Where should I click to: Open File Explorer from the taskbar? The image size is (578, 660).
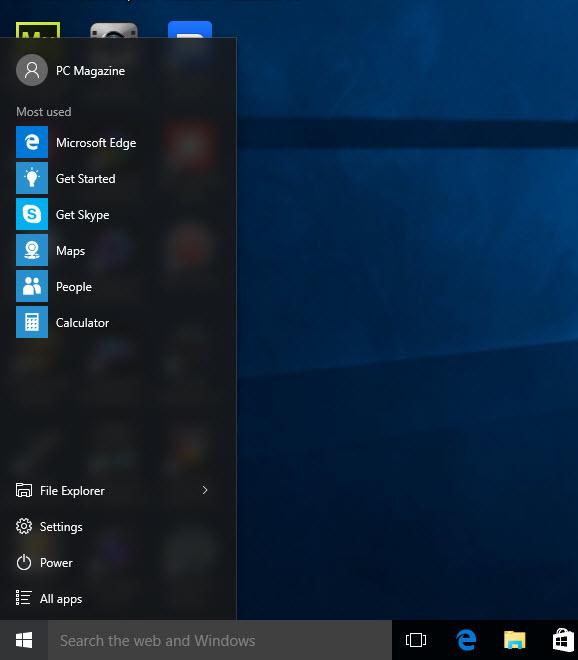(514, 640)
